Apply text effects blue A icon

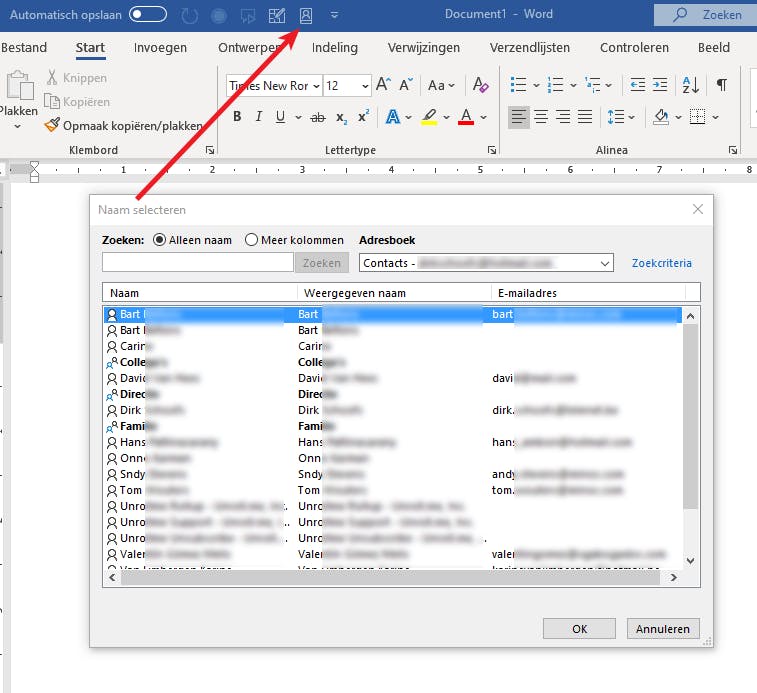tap(393, 116)
